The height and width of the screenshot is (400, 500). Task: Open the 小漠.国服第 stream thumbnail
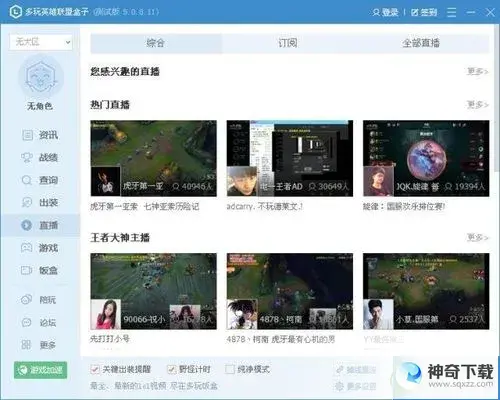(426, 291)
